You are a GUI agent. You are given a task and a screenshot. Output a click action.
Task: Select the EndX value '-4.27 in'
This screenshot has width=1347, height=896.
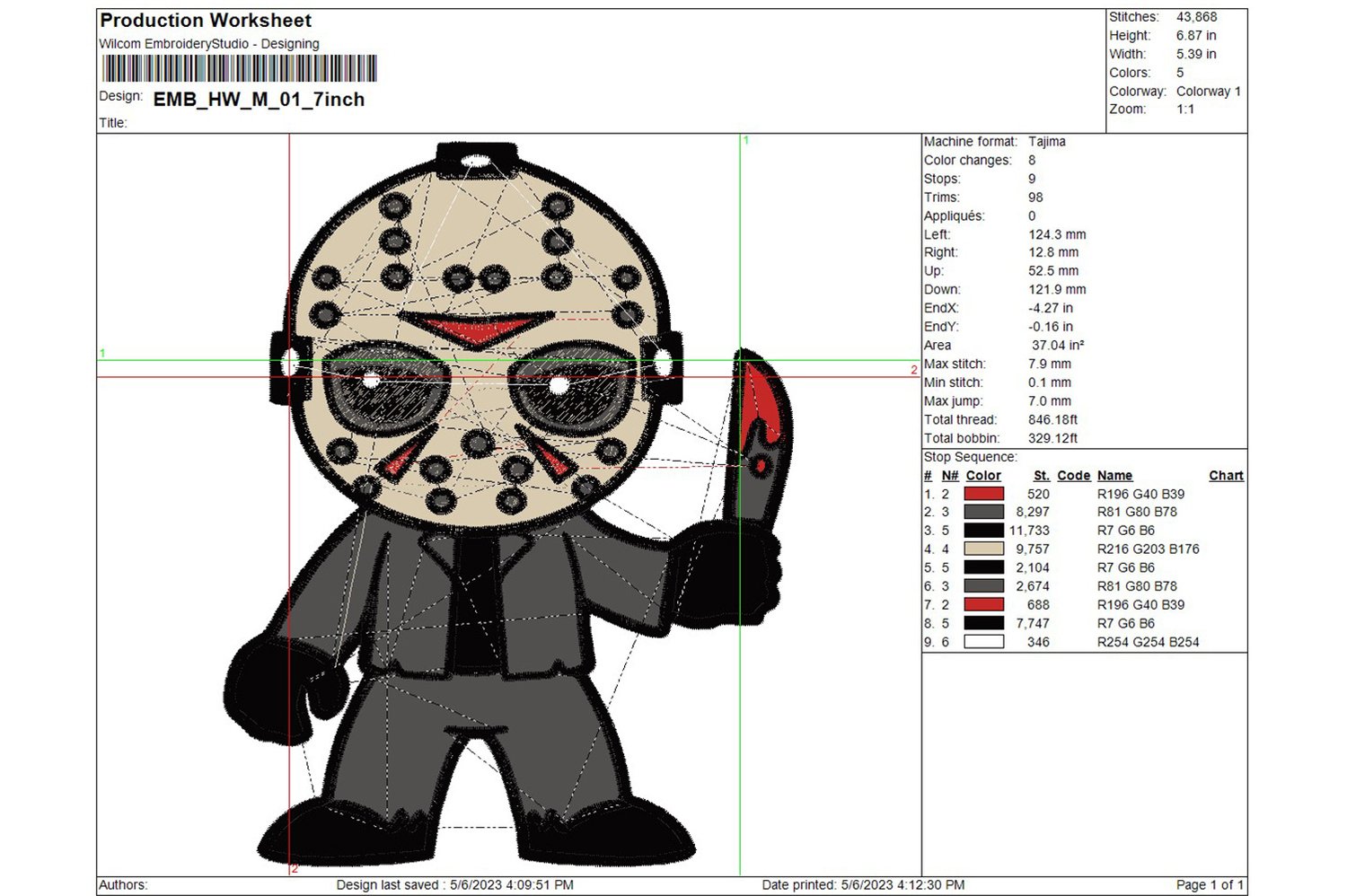(x=1051, y=309)
